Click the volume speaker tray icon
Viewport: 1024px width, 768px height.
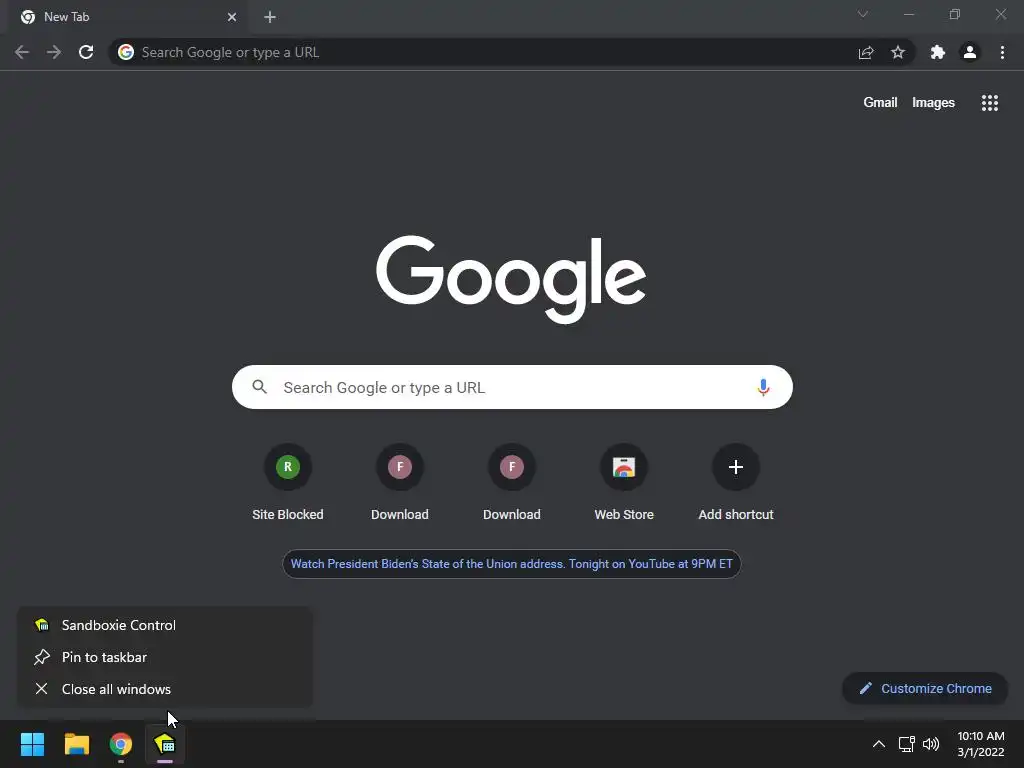(x=931, y=744)
